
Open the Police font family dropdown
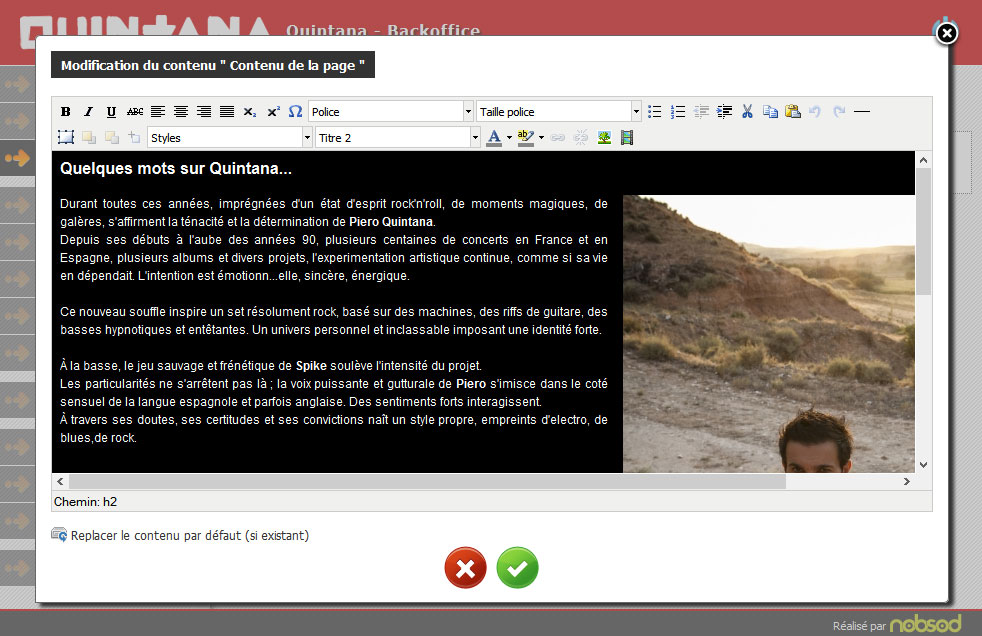point(391,111)
